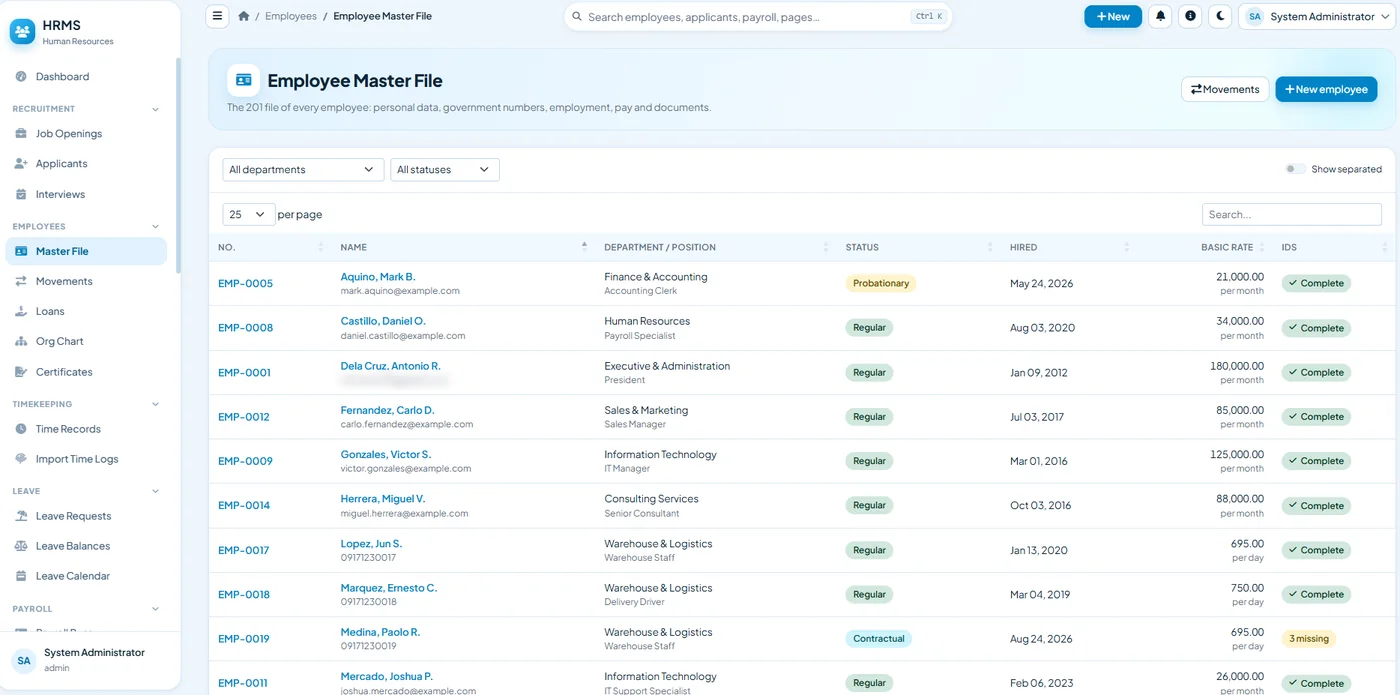Click the Probationary status badge
The width and height of the screenshot is (1400, 695).
(881, 283)
